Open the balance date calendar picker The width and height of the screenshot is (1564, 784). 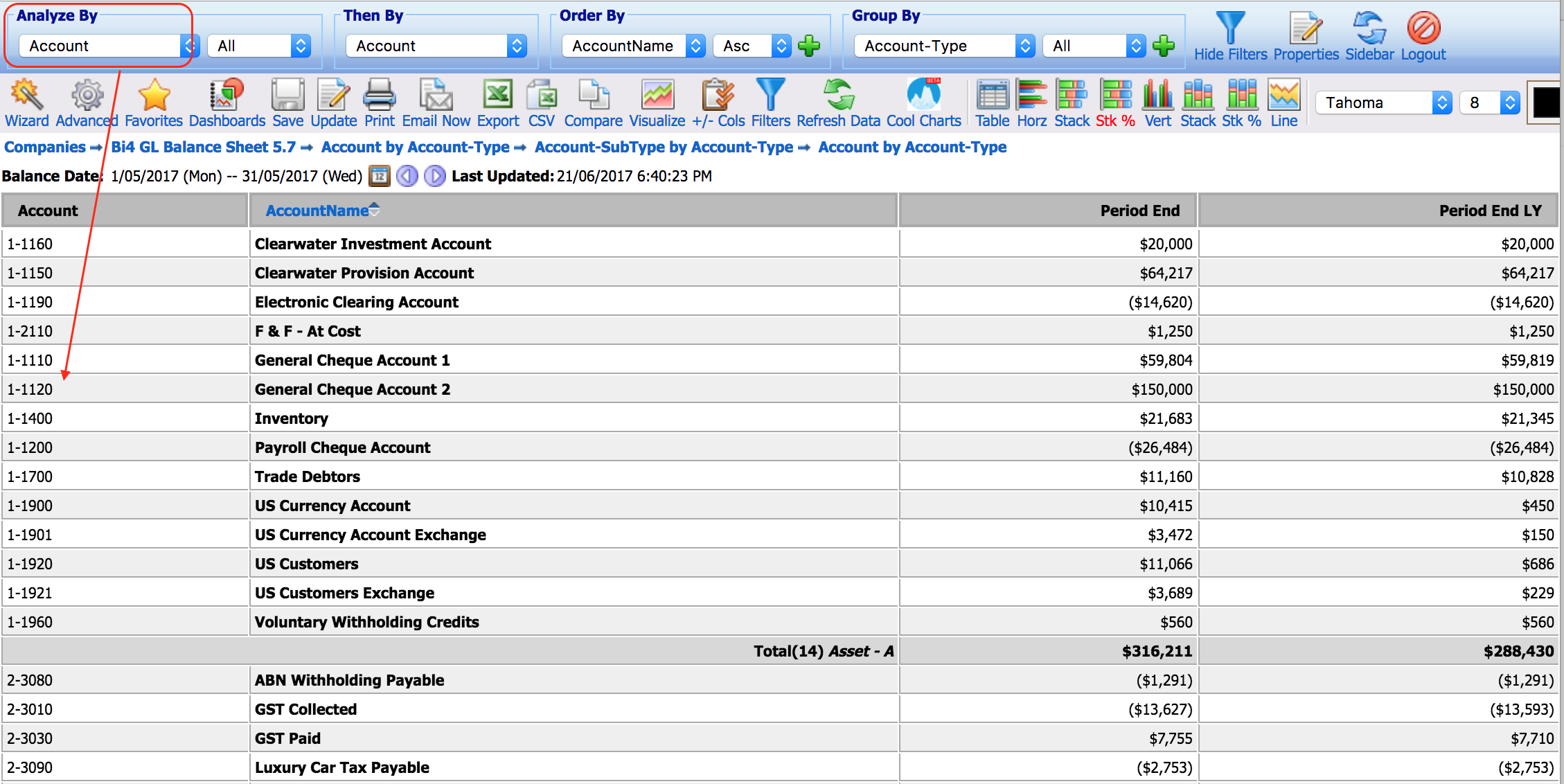pyautogui.click(x=379, y=176)
